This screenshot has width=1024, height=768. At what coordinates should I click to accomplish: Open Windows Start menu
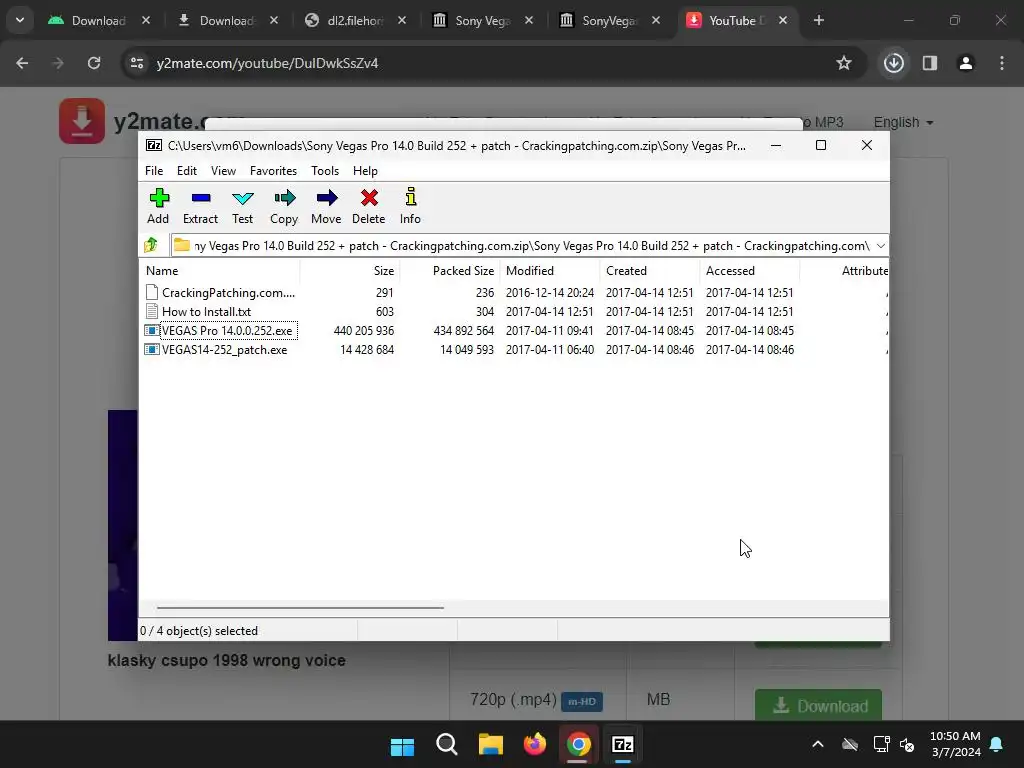tap(402, 744)
